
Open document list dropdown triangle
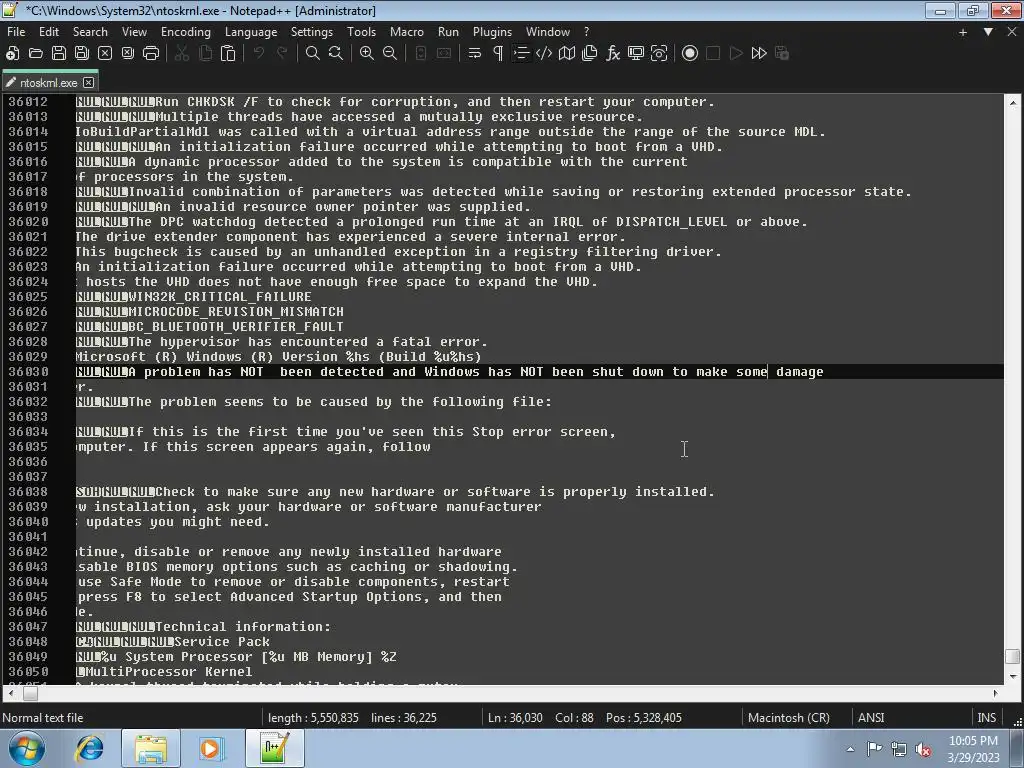click(988, 32)
